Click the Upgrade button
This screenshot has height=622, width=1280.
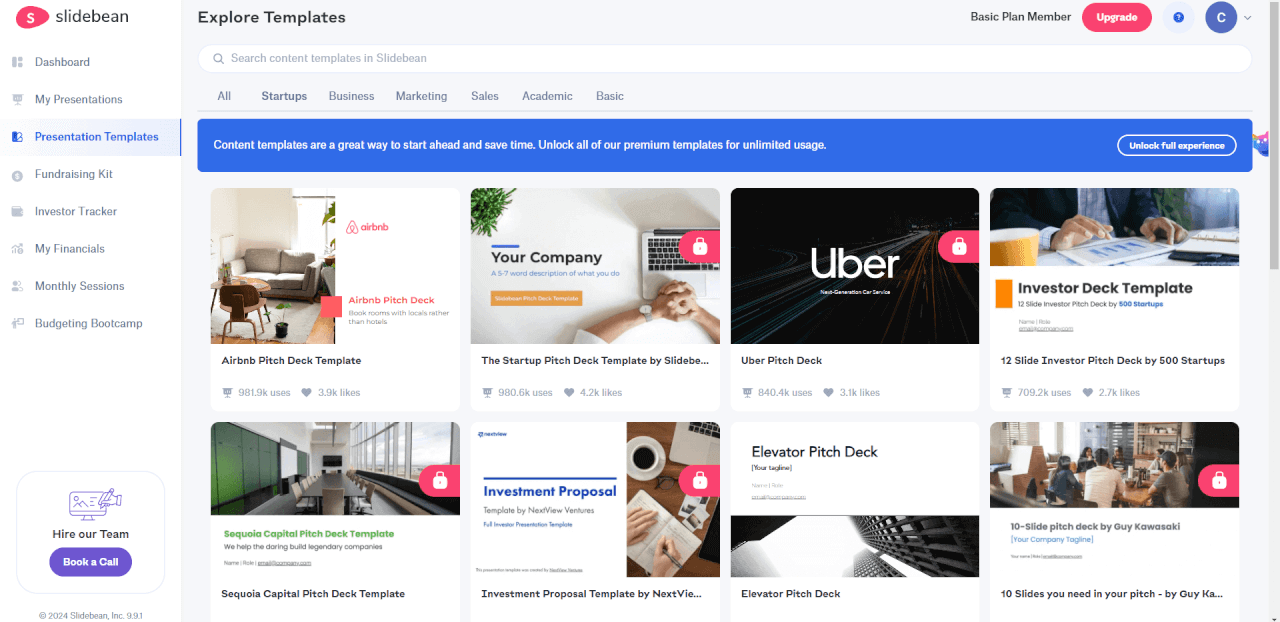tap(1117, 17)
